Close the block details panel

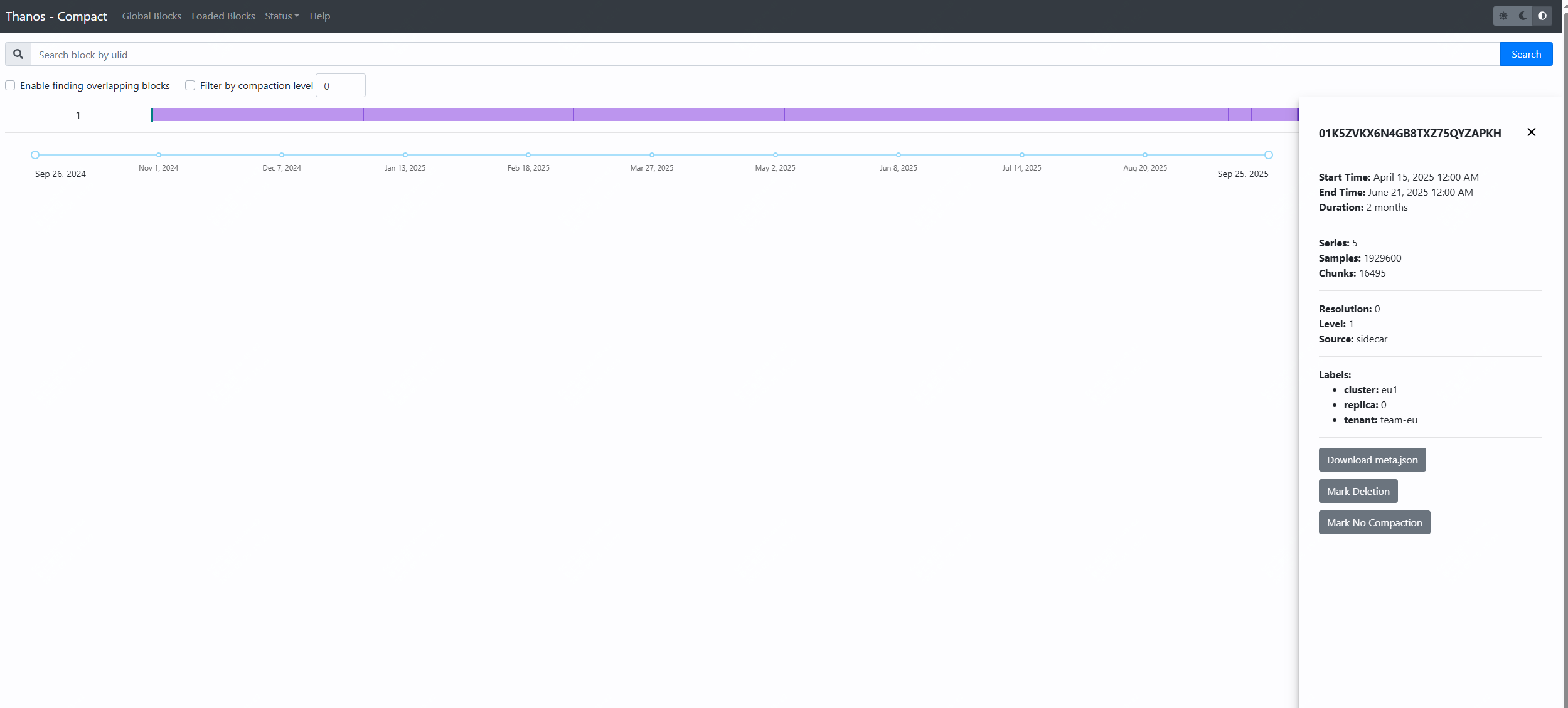tap(1531, 132)
